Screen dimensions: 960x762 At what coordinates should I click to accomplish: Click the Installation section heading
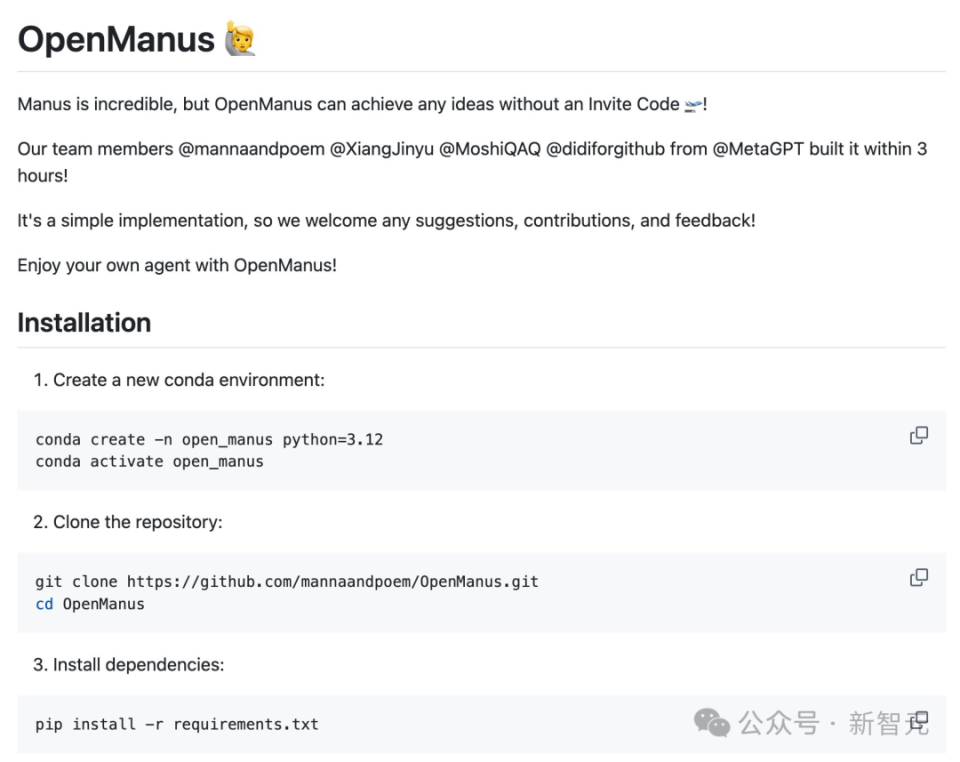pos(84,322)
